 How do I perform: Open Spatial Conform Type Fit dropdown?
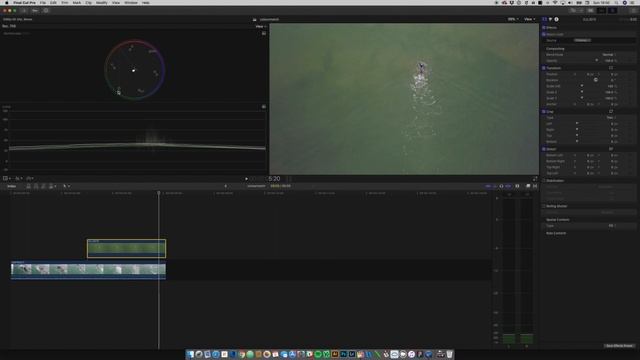(612, 226)
